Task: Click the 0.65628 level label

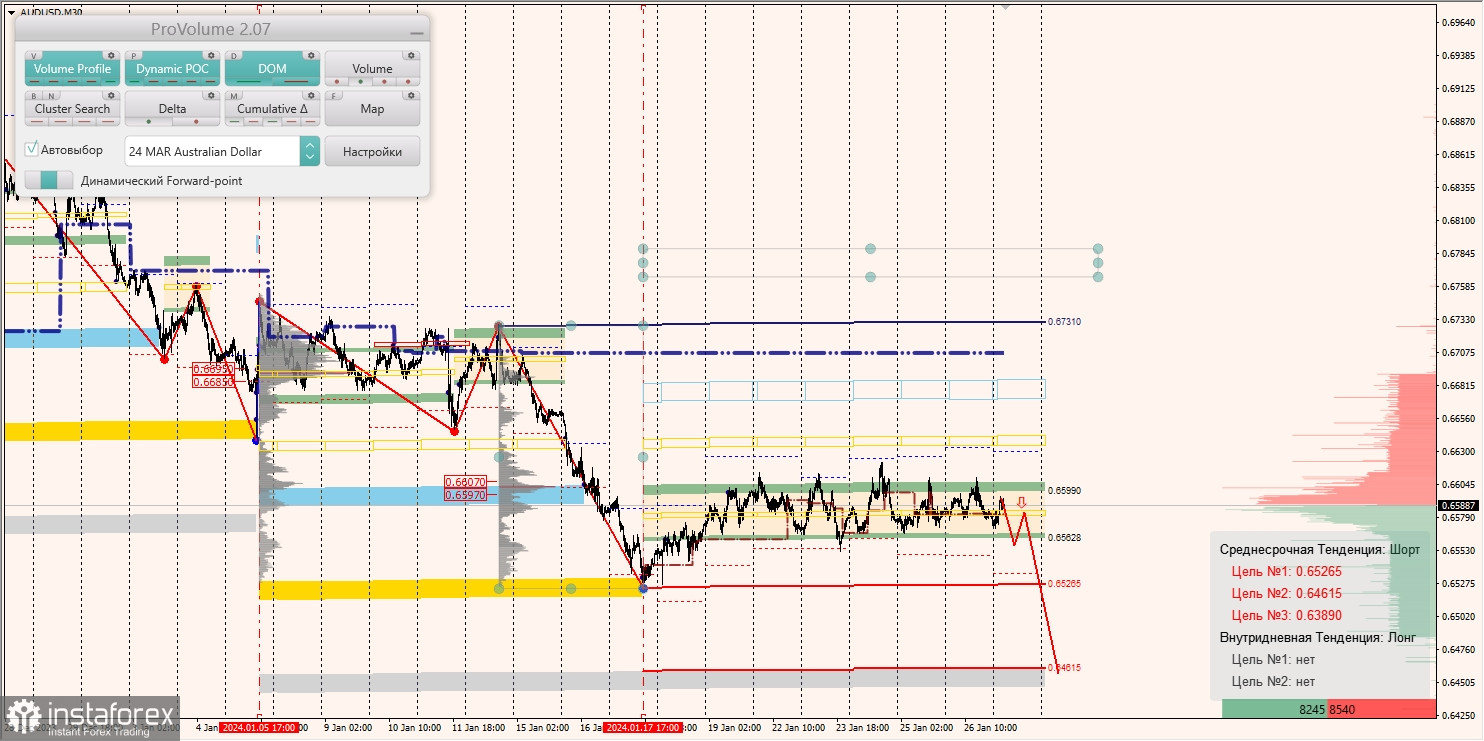Action: click(x=1064, y=537)
